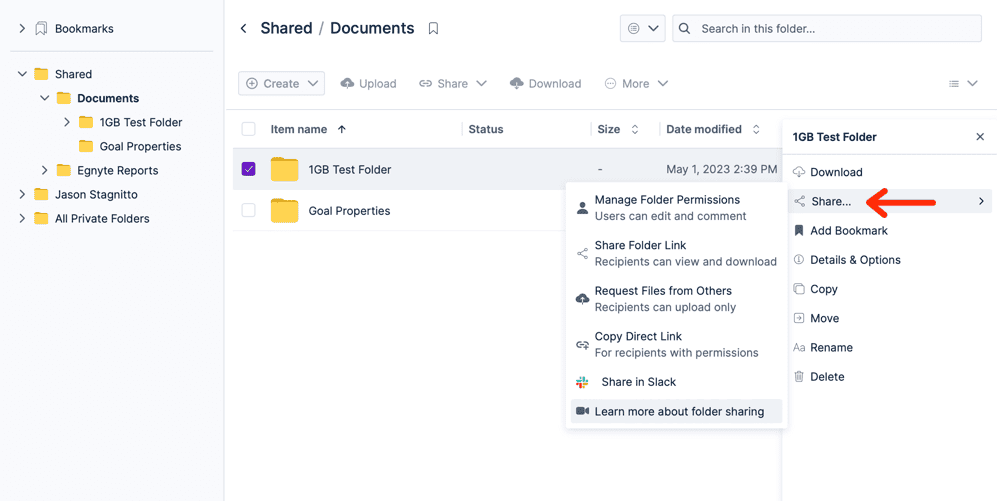Screen dimensions: 997x501
Task: Check the Goal Properties row checkbox
Action: [x=249, y=210]
